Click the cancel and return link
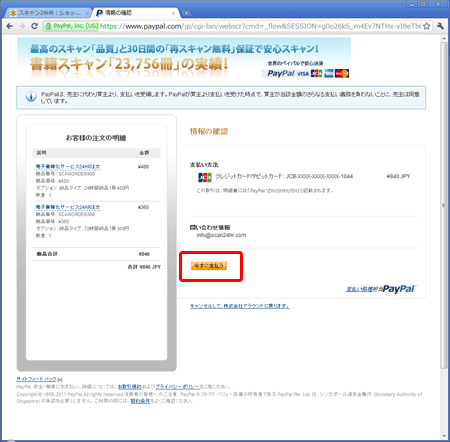450x442 pixels. coord(240,306)
